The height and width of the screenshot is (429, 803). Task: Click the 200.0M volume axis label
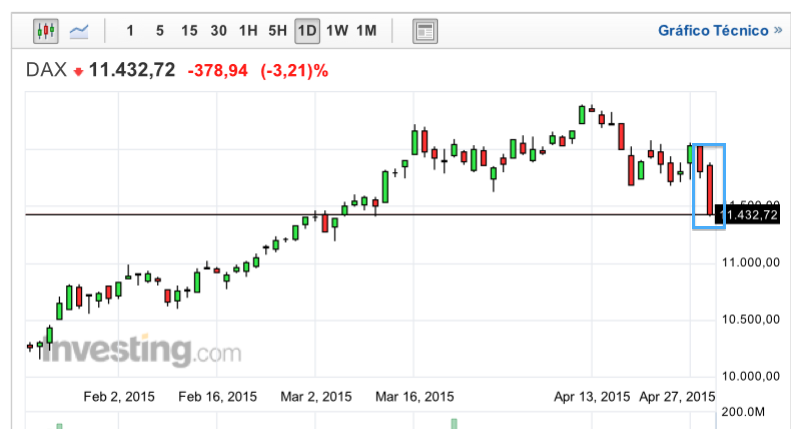(743, 412)
